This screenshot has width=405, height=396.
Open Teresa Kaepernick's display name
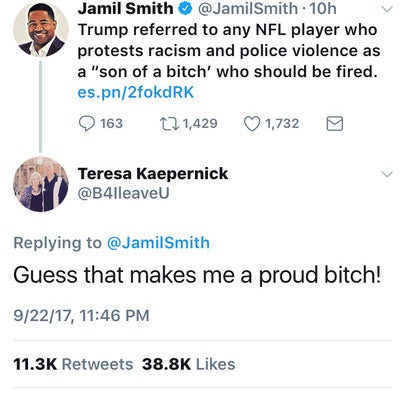coord(153,173)
